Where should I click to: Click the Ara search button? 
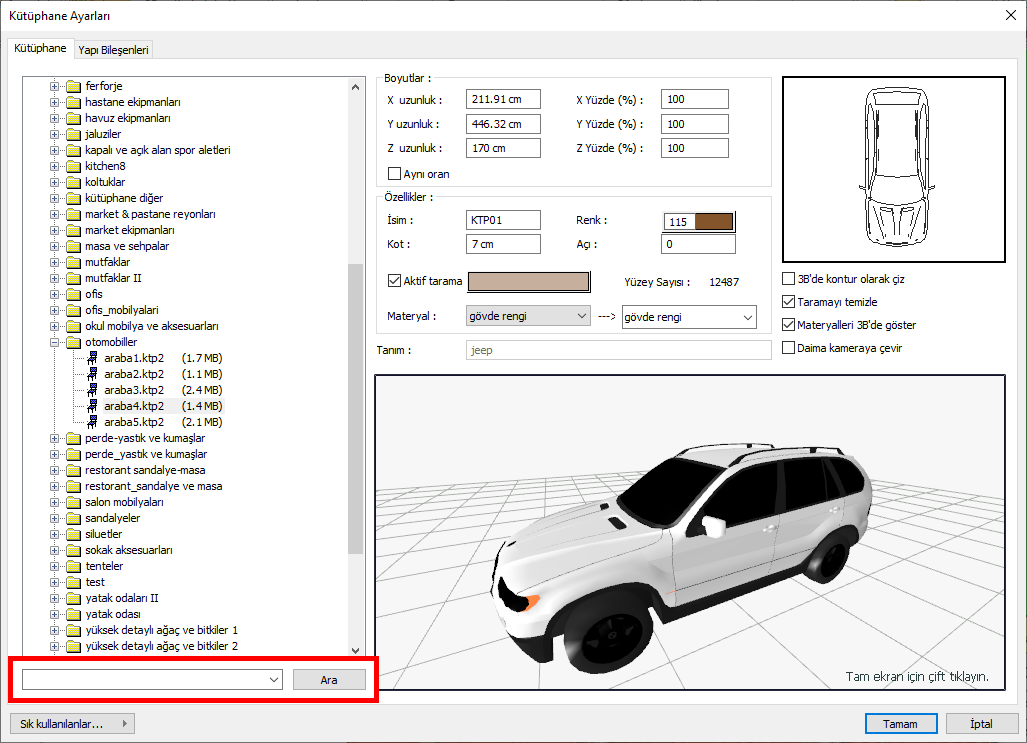[329, 680]
